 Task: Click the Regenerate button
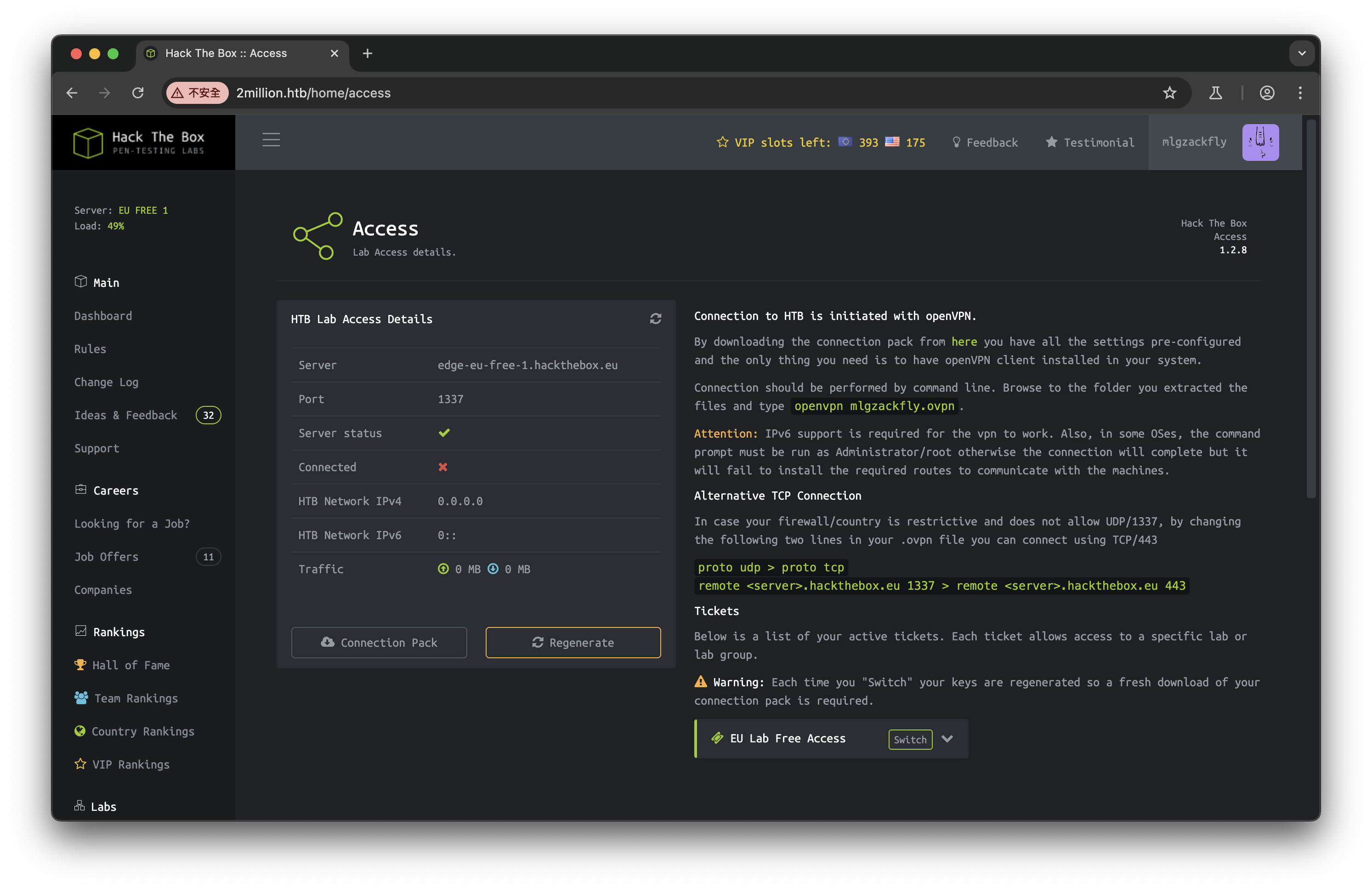(x=573, y=642)
